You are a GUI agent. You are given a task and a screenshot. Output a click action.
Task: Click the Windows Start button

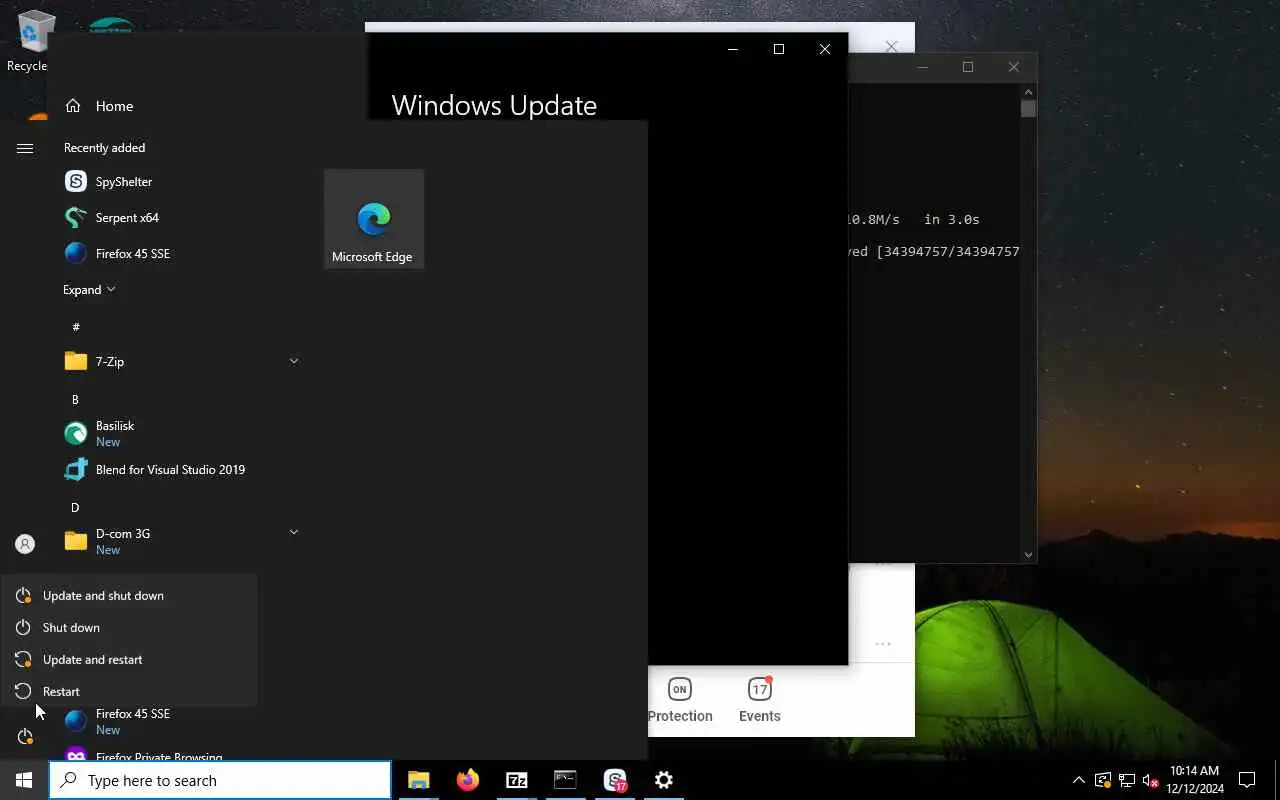click(x=24, y=780)
